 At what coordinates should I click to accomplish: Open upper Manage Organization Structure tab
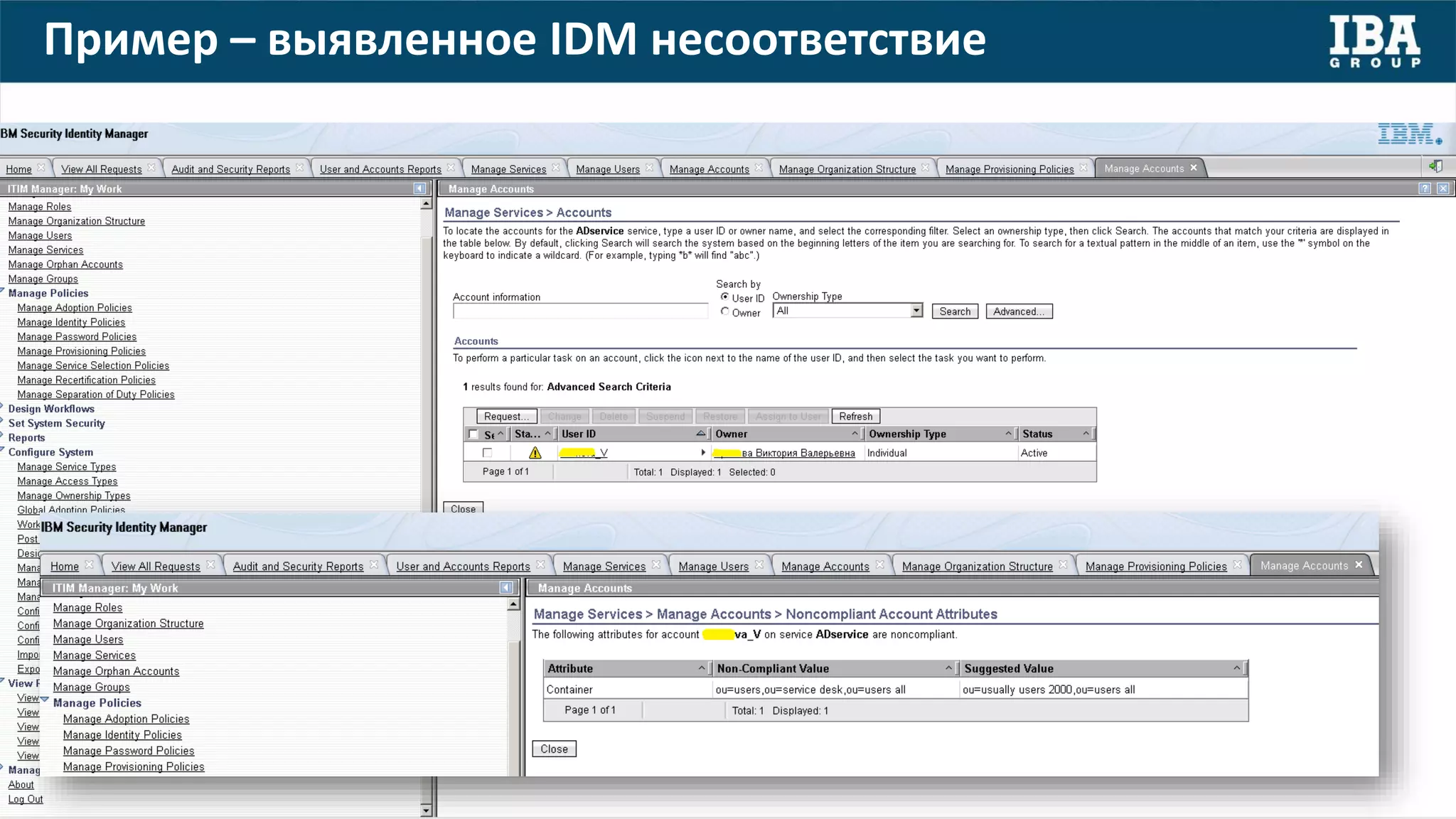(x=847, y=169)
